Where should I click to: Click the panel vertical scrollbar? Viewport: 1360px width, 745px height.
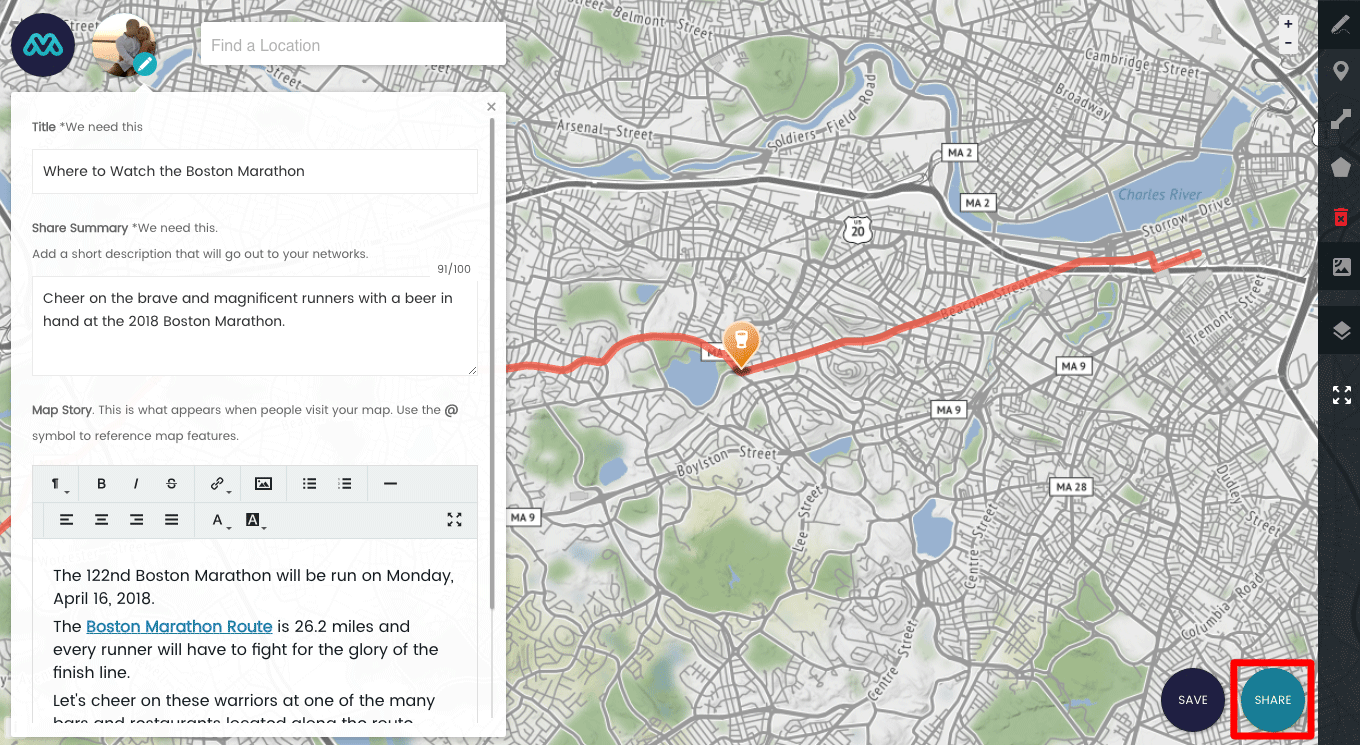(491, 365)
